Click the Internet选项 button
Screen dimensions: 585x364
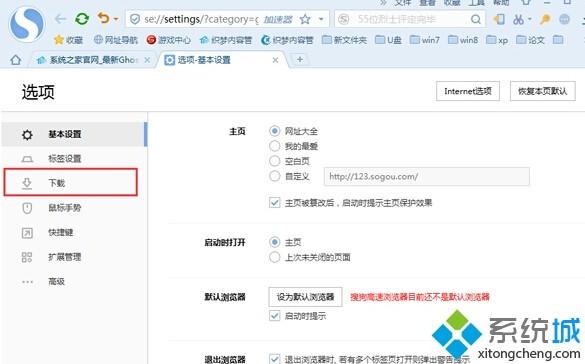click(x=468, y=91)
